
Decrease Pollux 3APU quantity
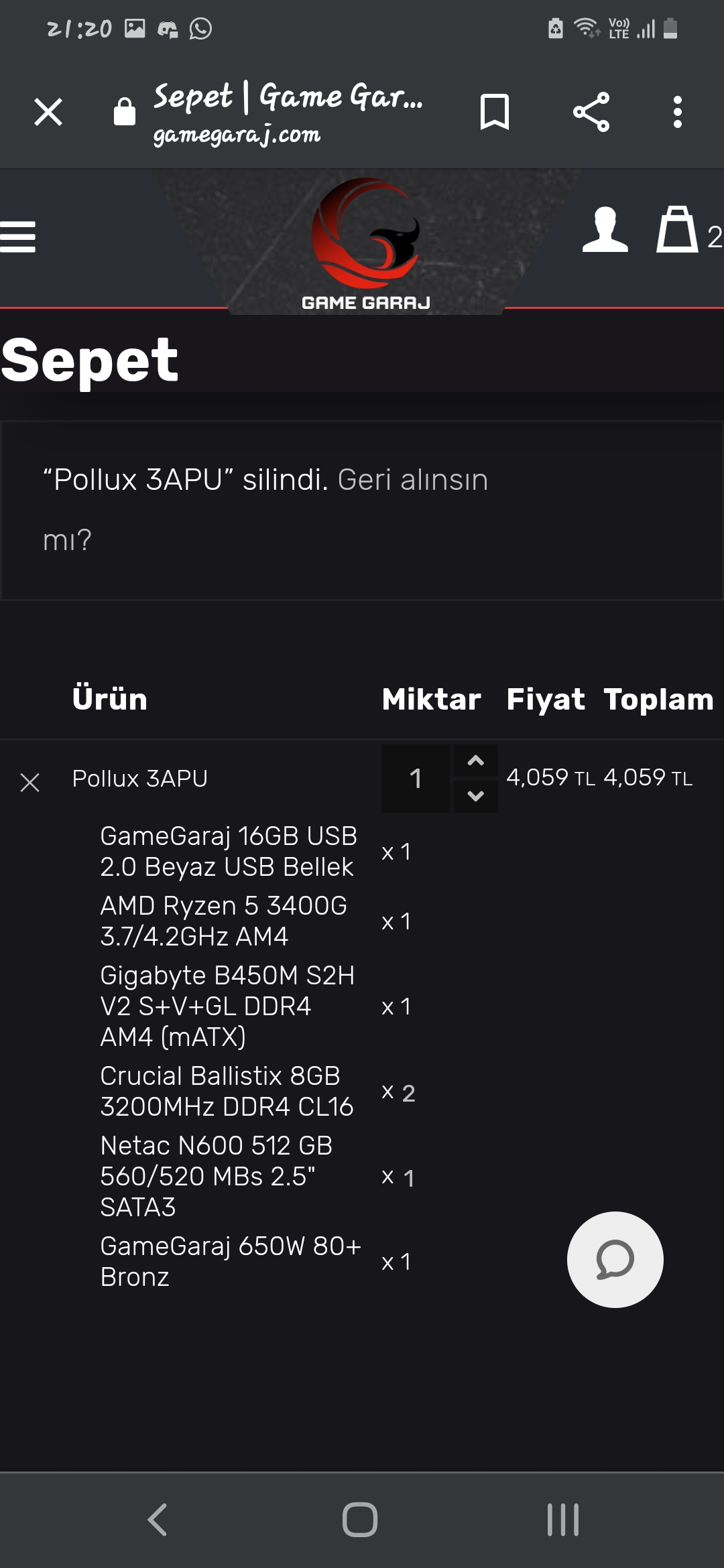pyautogui.click(x=475, y=796)
